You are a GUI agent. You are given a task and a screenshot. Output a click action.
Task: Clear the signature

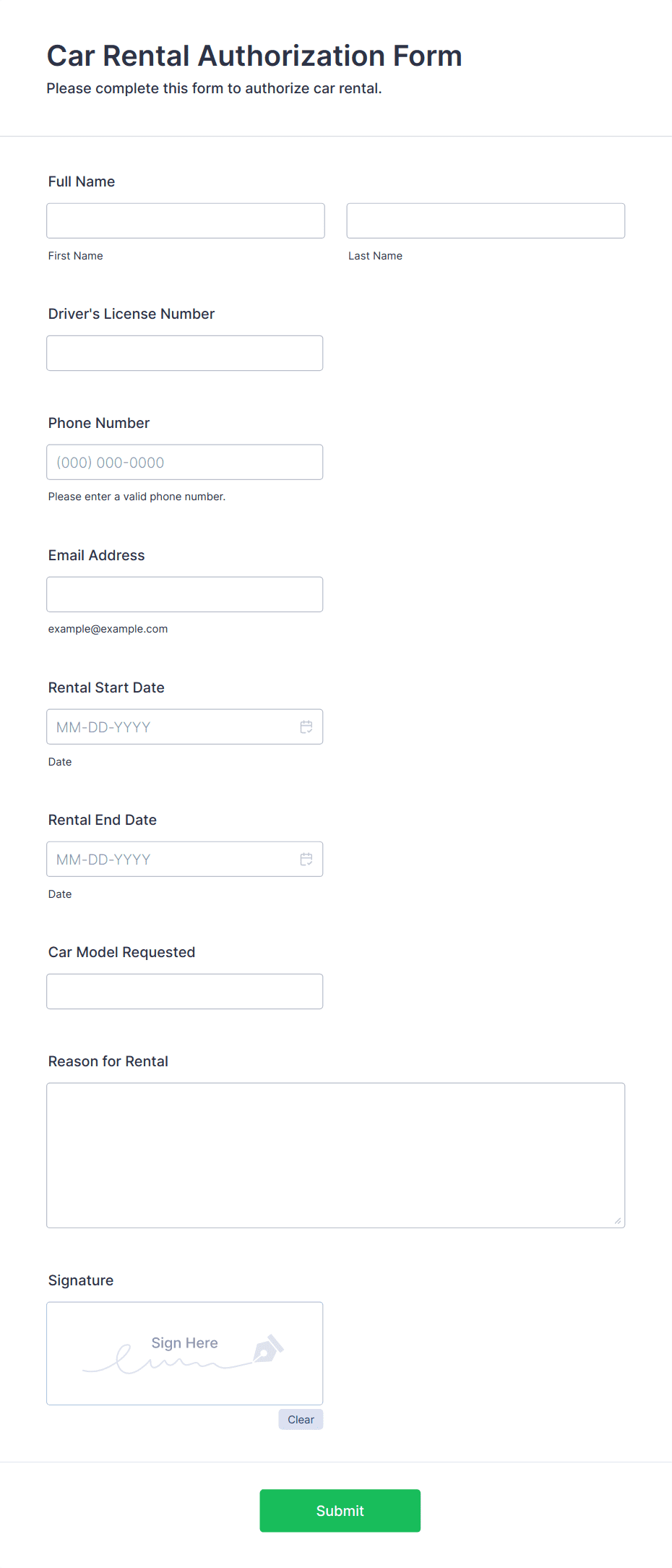point(301,1419)
